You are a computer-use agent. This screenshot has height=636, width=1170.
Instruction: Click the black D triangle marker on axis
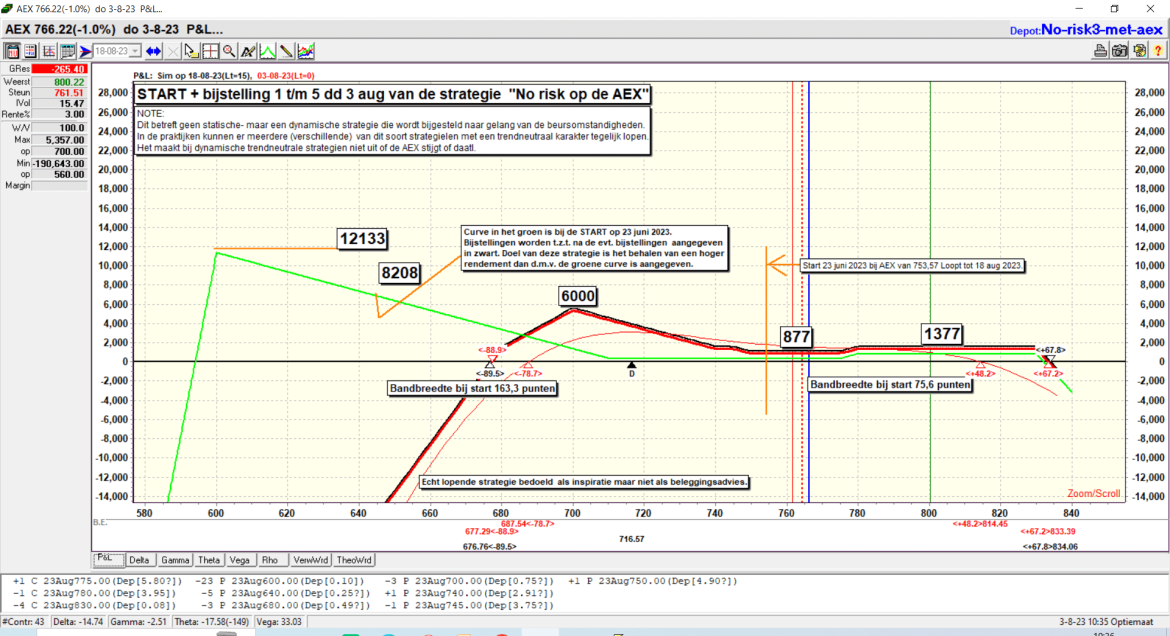pos(631,365)
